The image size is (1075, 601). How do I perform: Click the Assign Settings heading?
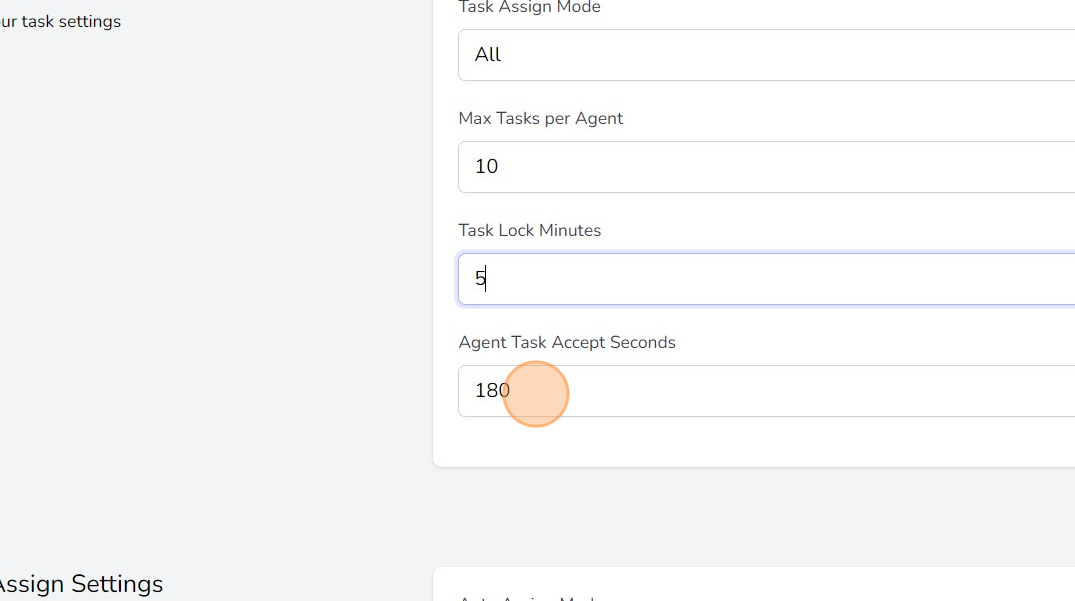tap(80, 583)
